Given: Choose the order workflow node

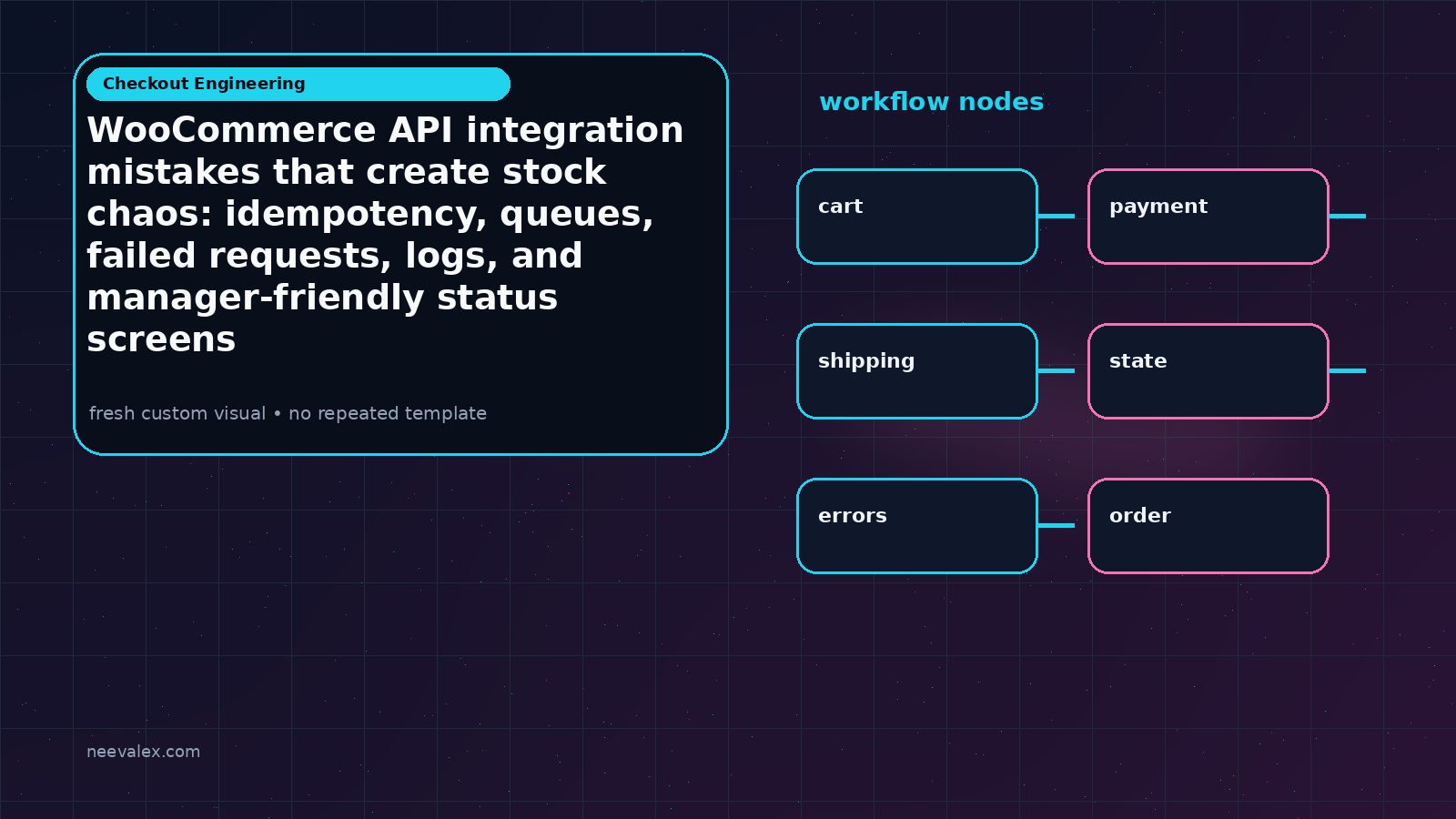Looking at the screenshot, I should [1208, 526].
